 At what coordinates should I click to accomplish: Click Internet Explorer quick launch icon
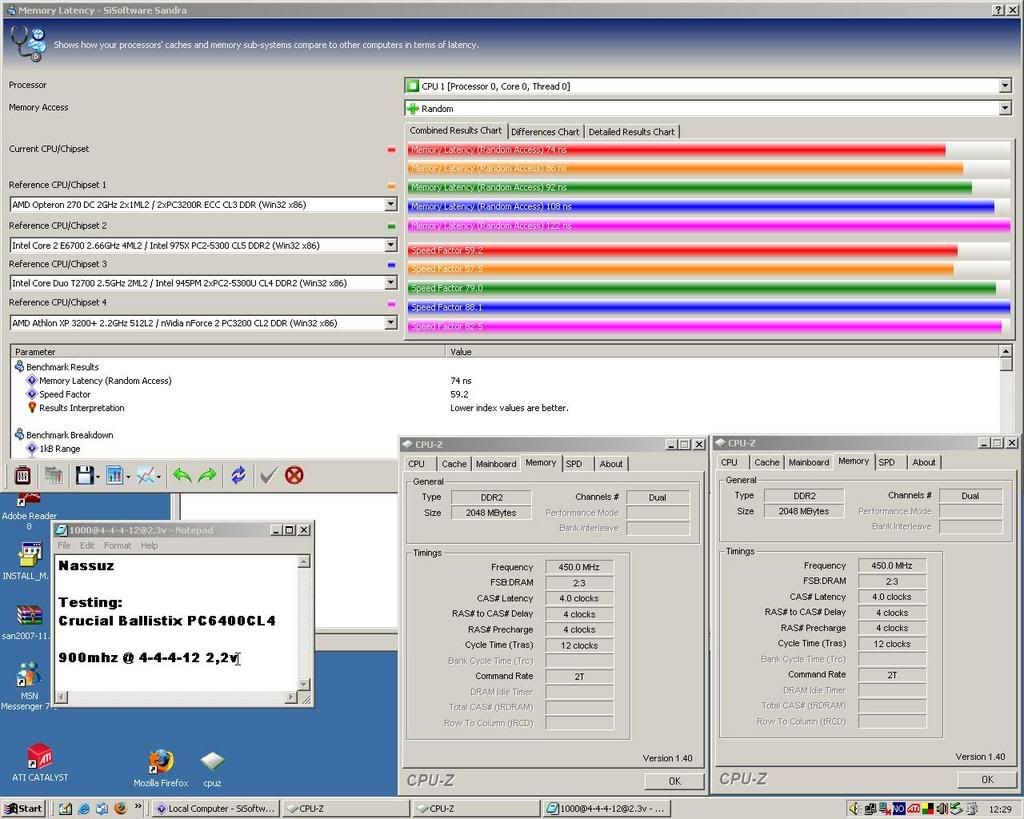click(x=84, y=809)
